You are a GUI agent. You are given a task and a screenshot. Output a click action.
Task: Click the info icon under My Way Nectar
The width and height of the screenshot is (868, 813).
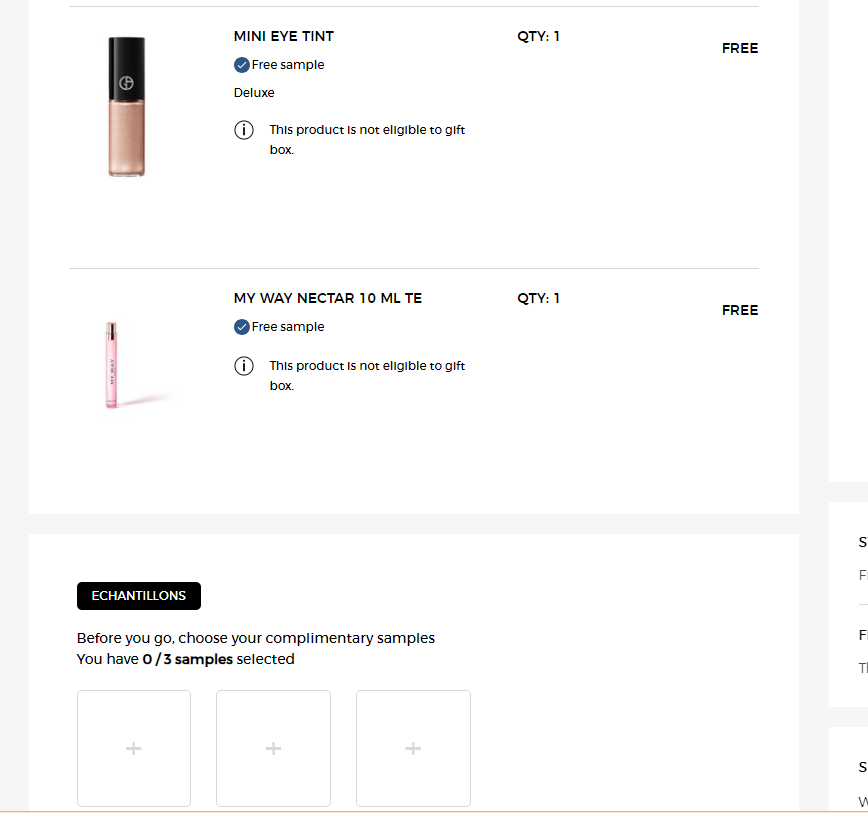pyautogui.click(x=244, y=366)
